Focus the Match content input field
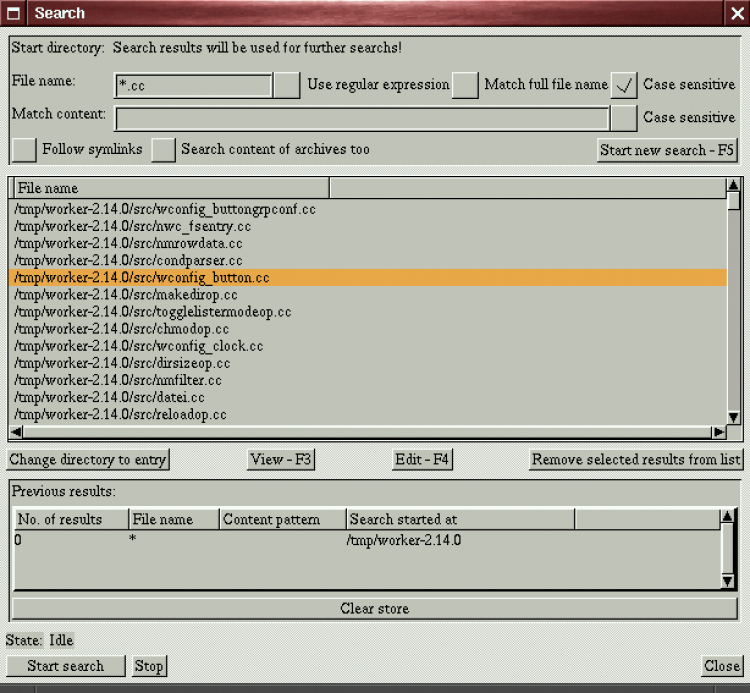 click(362, 118)
